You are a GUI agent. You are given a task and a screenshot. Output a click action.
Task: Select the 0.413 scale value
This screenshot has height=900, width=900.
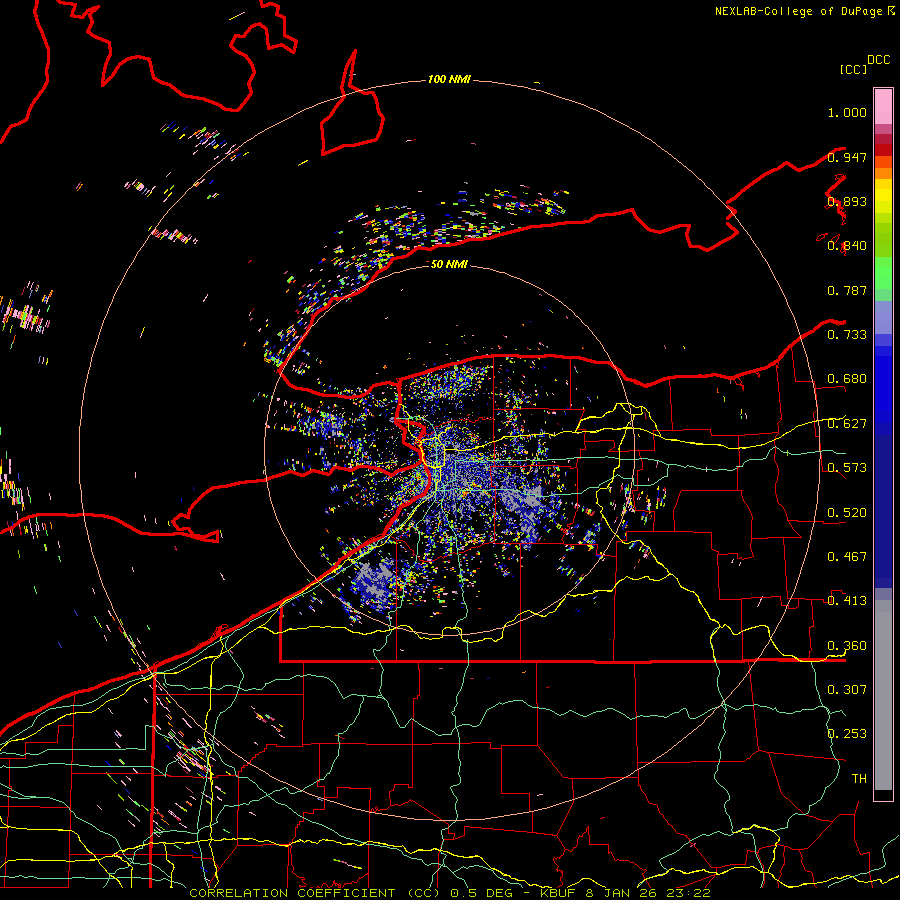(847, 601)
